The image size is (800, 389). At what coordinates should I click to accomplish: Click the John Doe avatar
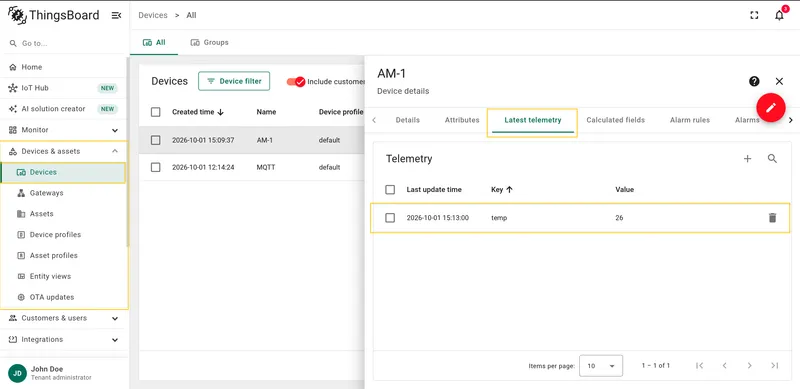[x=17, y=373]
